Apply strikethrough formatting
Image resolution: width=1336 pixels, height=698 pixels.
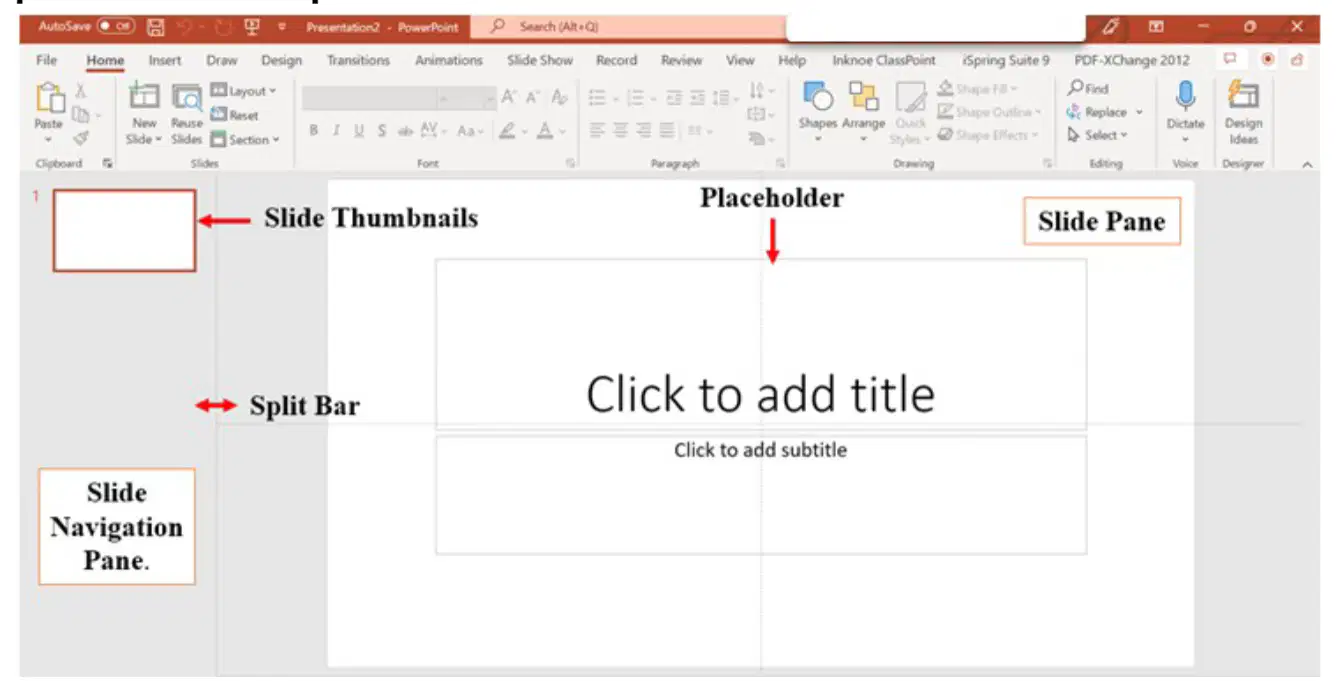point(405,131)
